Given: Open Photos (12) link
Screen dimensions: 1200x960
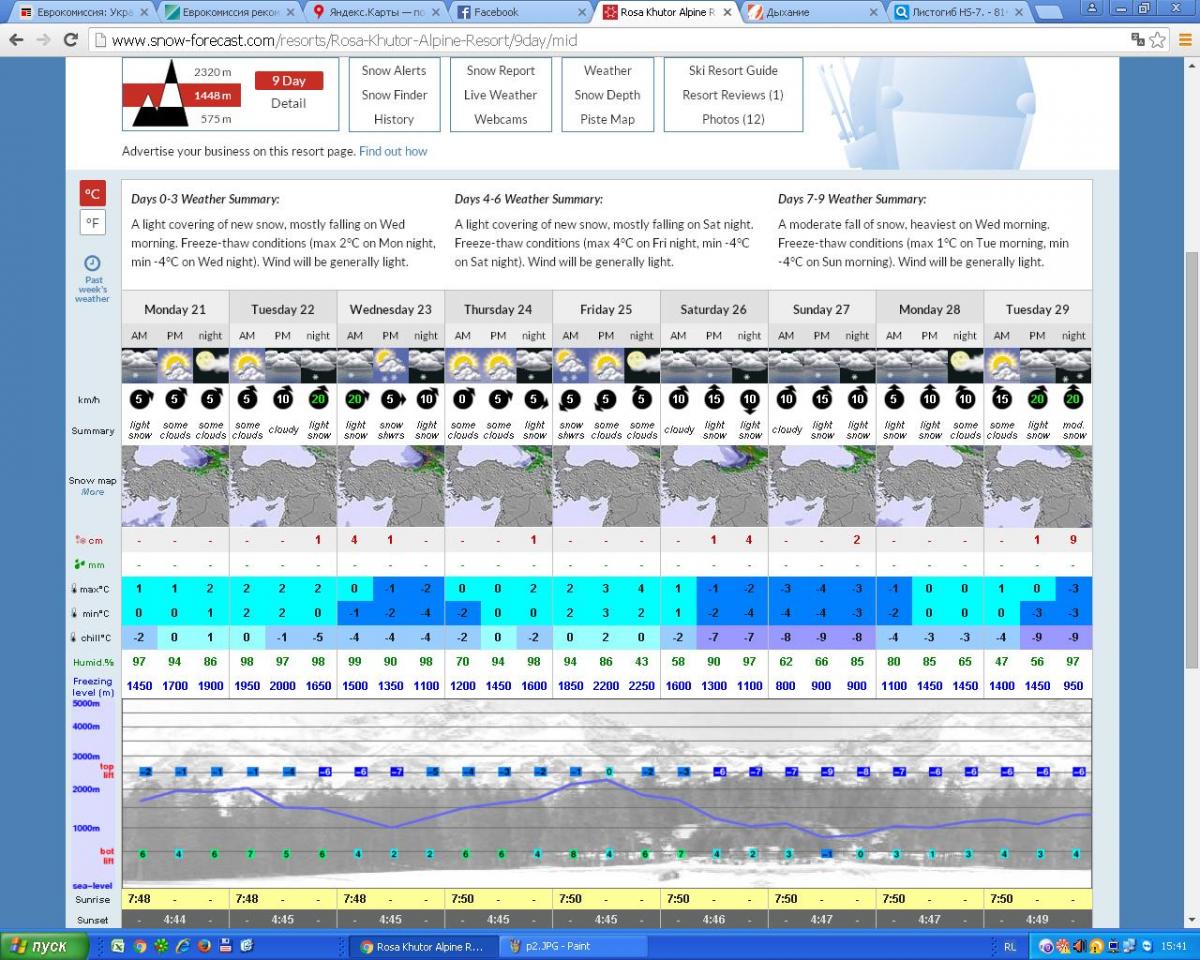Looking at the screenshot, I should point(733,119).
